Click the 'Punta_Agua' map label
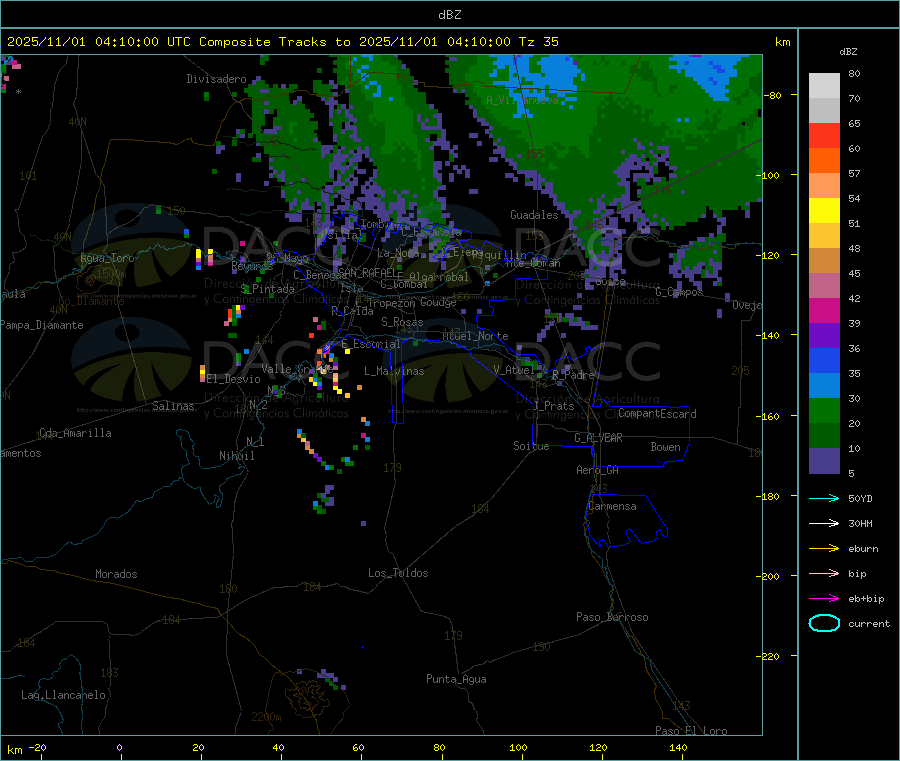This screenshot has width=900, height=761. click(x=456, y=679)
